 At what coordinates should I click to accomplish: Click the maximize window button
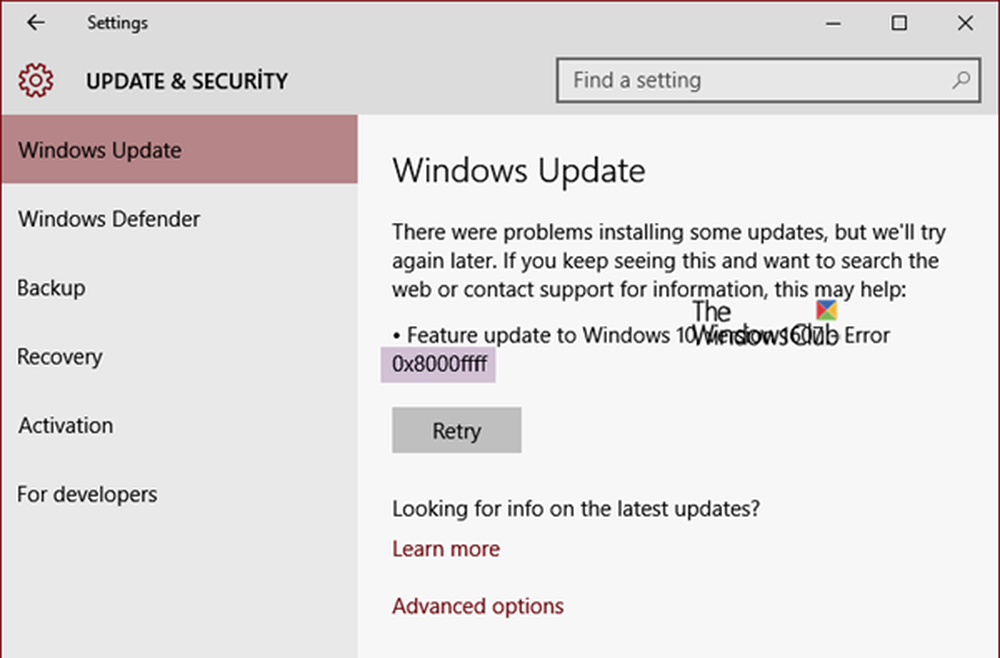click(898, 22)
